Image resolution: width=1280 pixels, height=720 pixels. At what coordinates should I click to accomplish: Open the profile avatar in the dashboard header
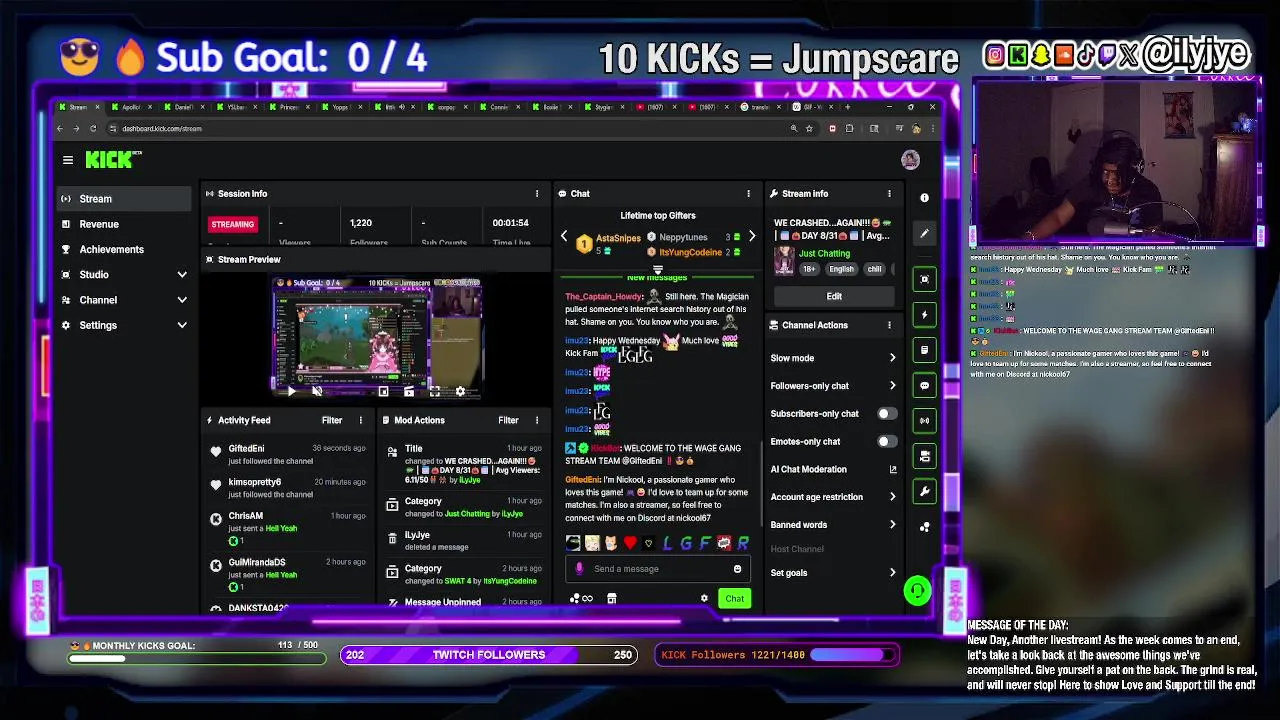[x=910, y=160]
